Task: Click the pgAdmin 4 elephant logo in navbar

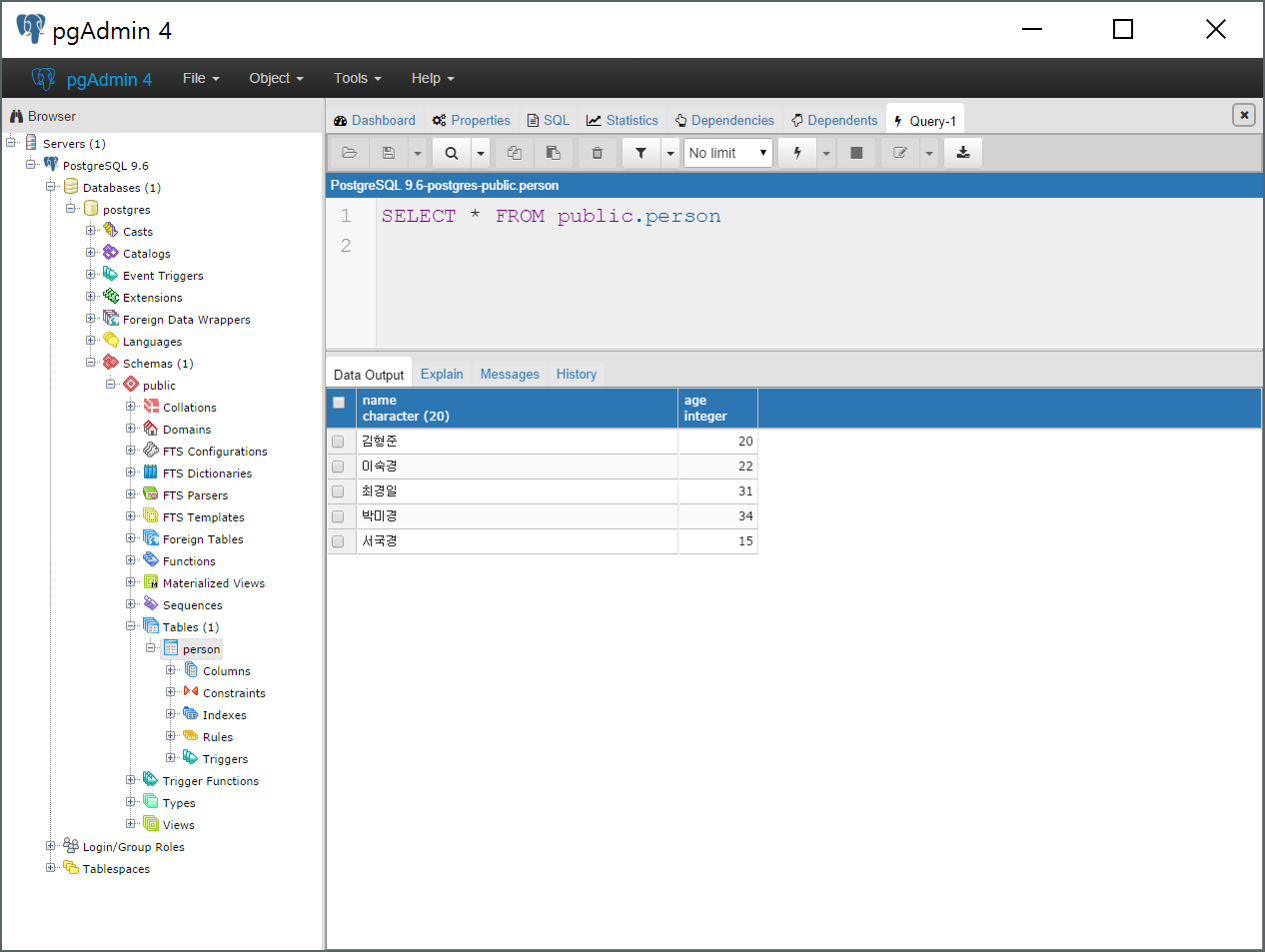Action: [x=43, y=78]
